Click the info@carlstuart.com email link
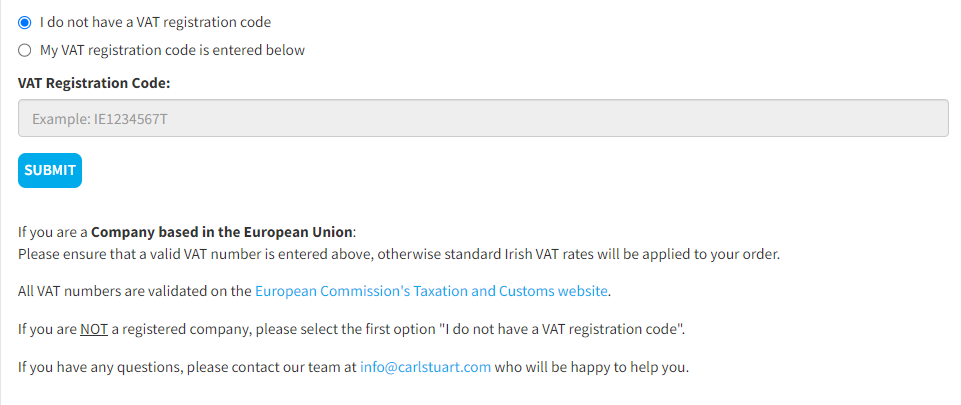961x405 pixels. 425,367
